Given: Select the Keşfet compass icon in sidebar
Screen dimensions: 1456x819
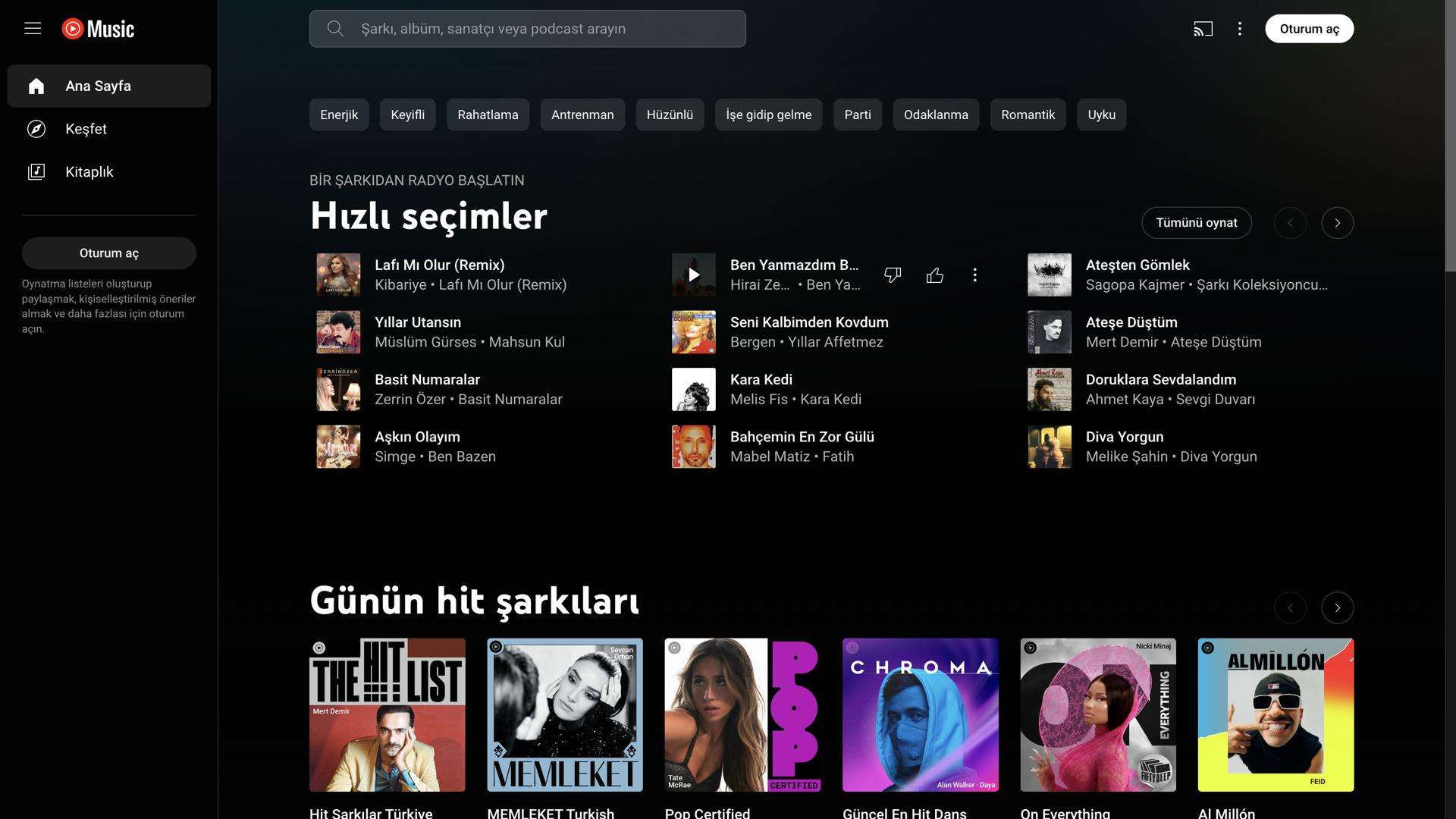Looking at the screenshot, I should [x=37, y=128].
